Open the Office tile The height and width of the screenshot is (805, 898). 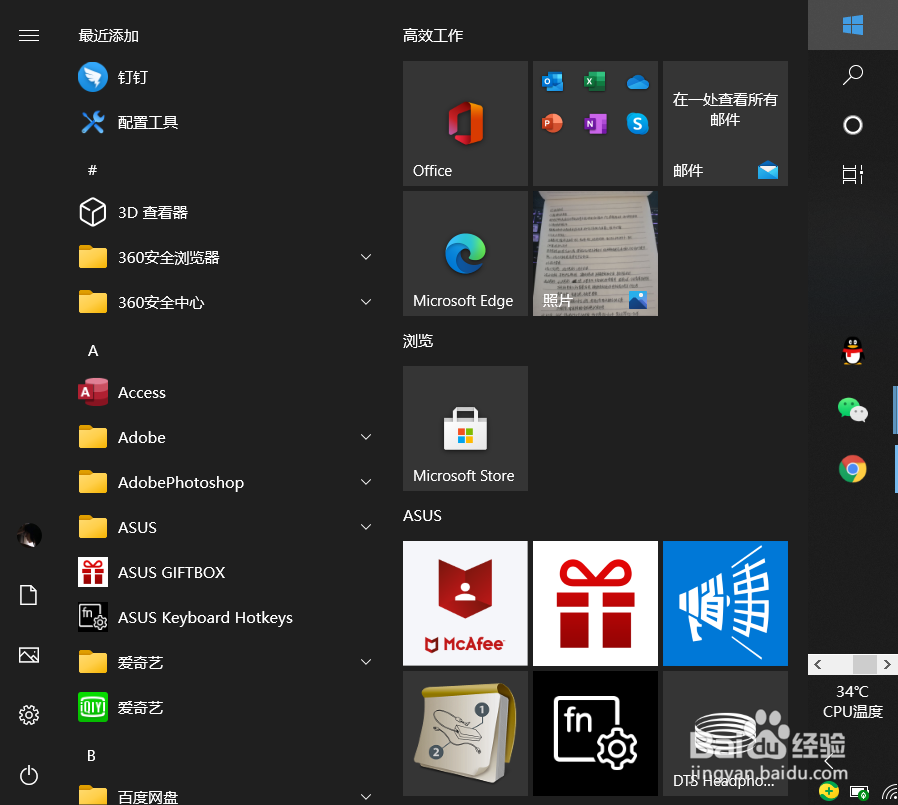point(465,123)
